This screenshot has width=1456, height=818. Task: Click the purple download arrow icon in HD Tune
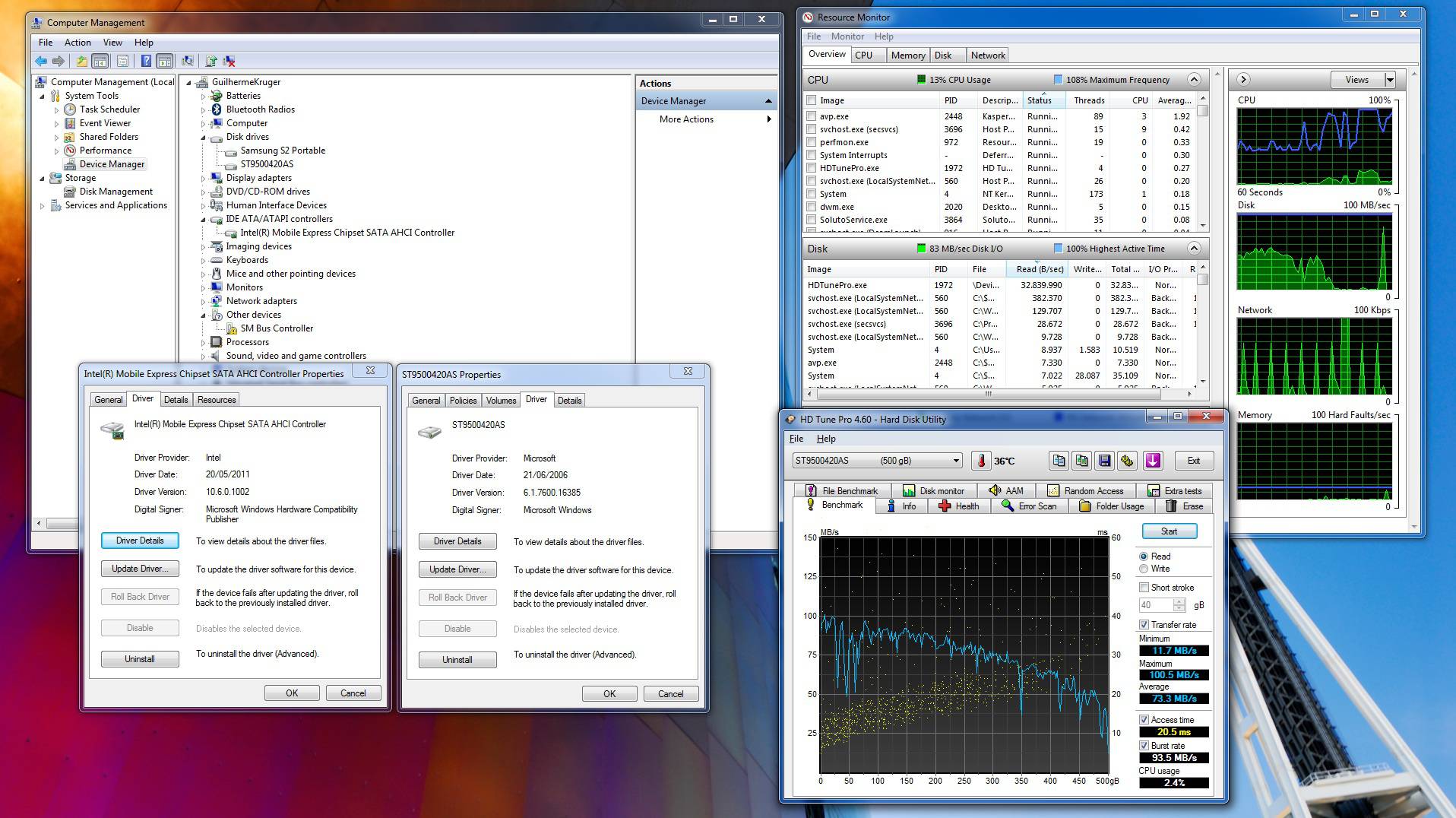1153,461
